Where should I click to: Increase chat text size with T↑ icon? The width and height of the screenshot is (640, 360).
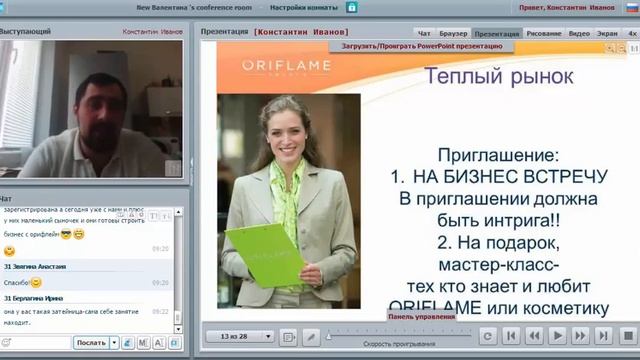click(x=154, y=216)
